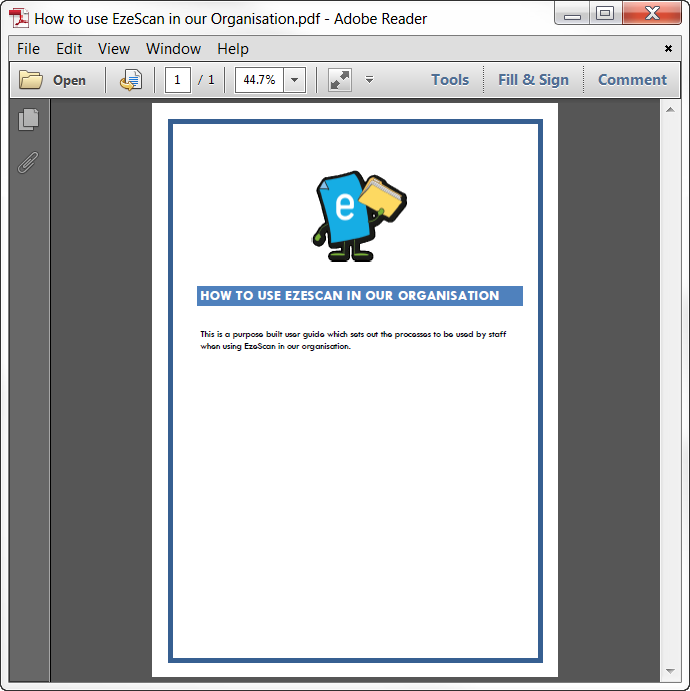Screen dimensions: 690x691
Task: Open Page Thumbnails panel in sidebar
Action: [x=29, y=120]
